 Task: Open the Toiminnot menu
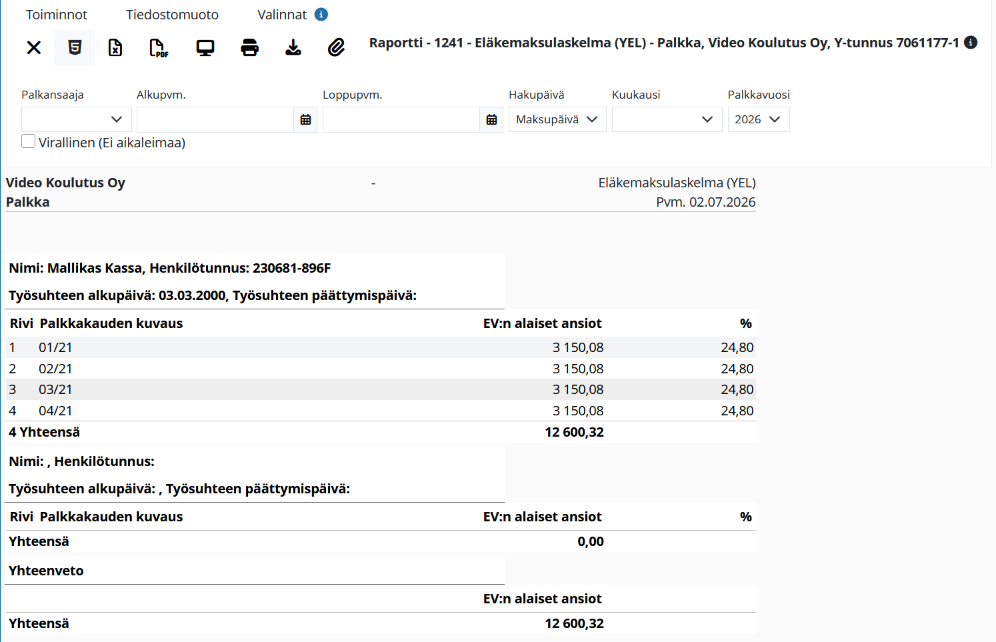point(57,15)
